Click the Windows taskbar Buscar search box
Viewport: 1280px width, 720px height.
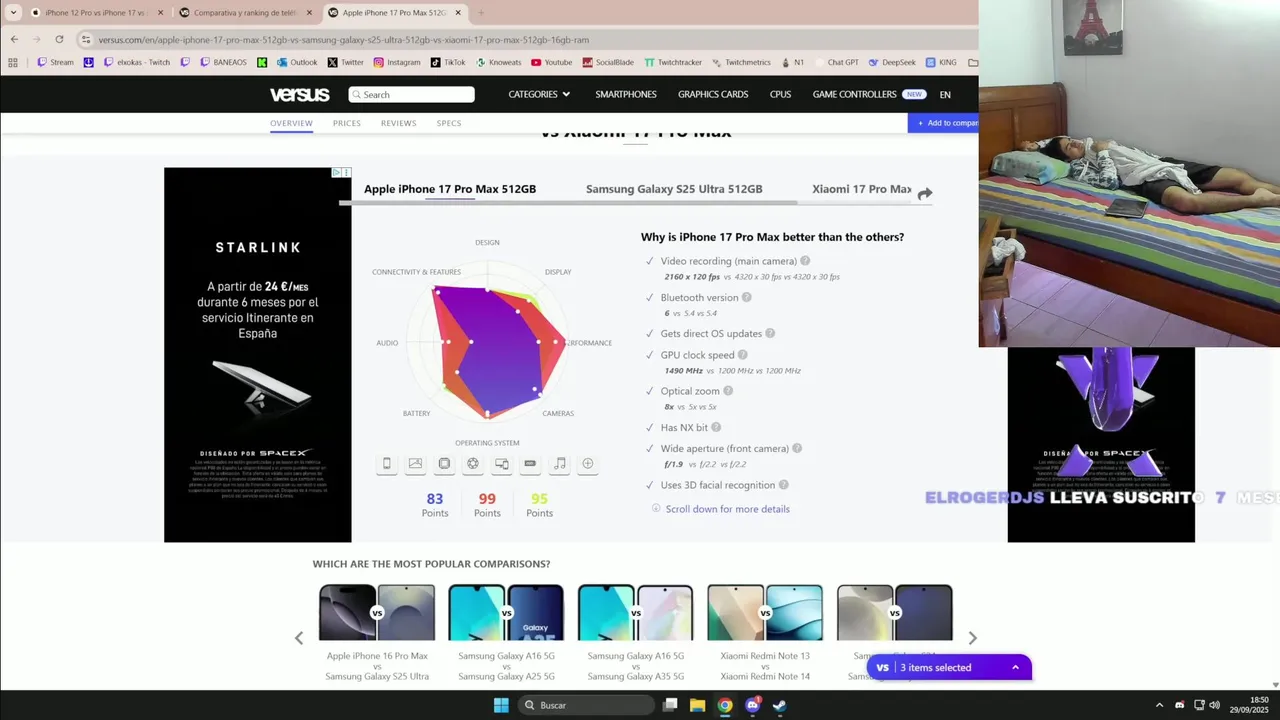[x=584, y=705]
